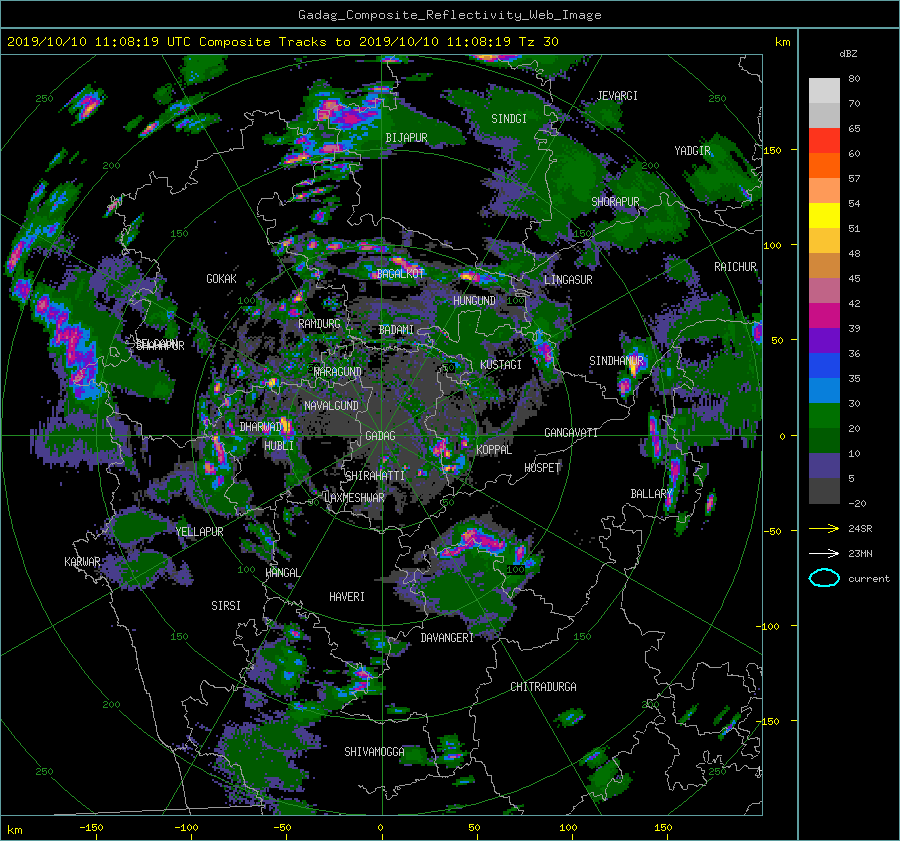Click the NAVALGUND city label
Image resolution: width=900 pixels, height=841 pixels.
point(331,406)
